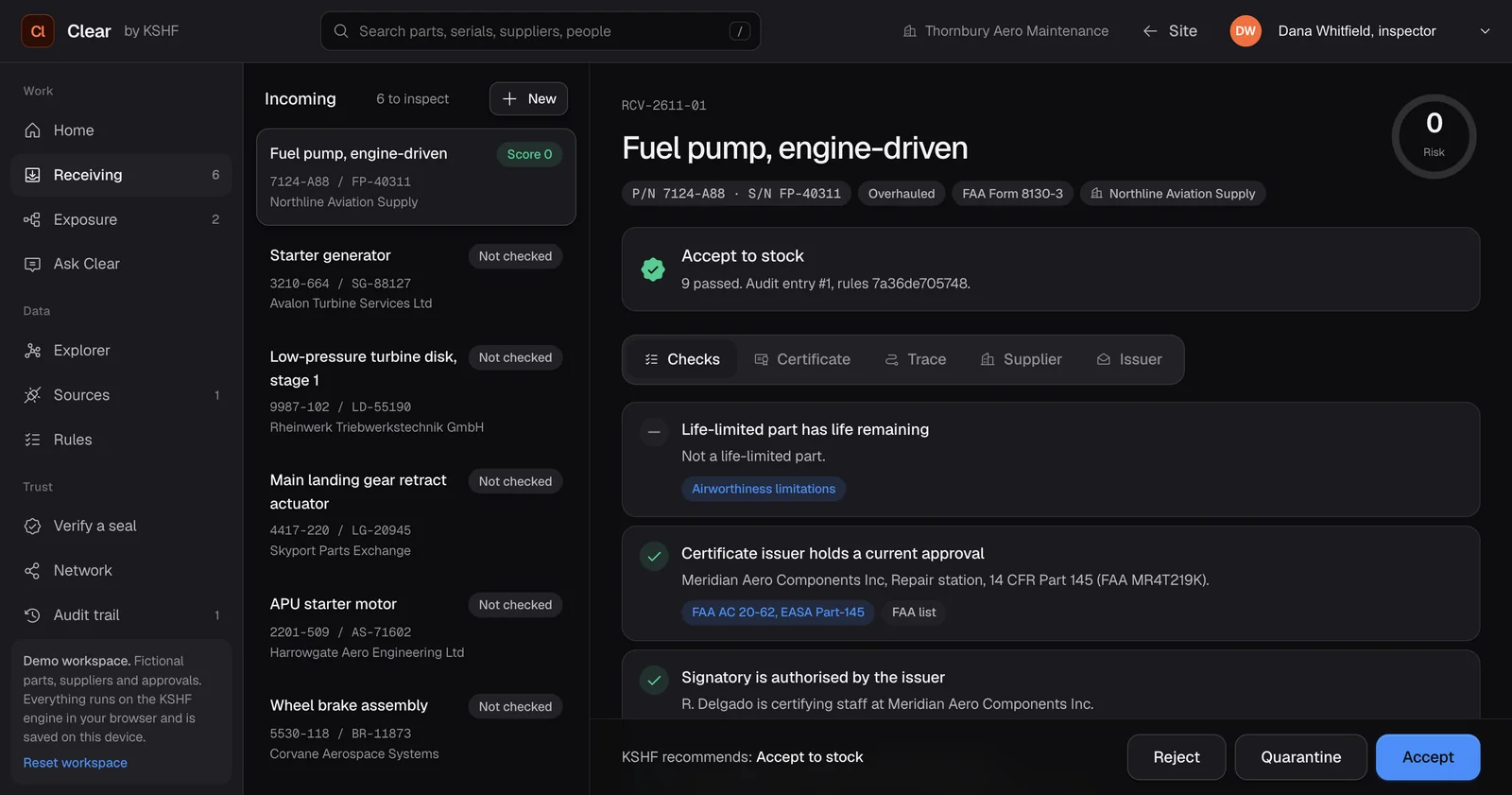The height and width of the screenshot is (795, 1512).
Task: Select the Fuel pump, engine-driven list item
Action: [x=416, y=177]
